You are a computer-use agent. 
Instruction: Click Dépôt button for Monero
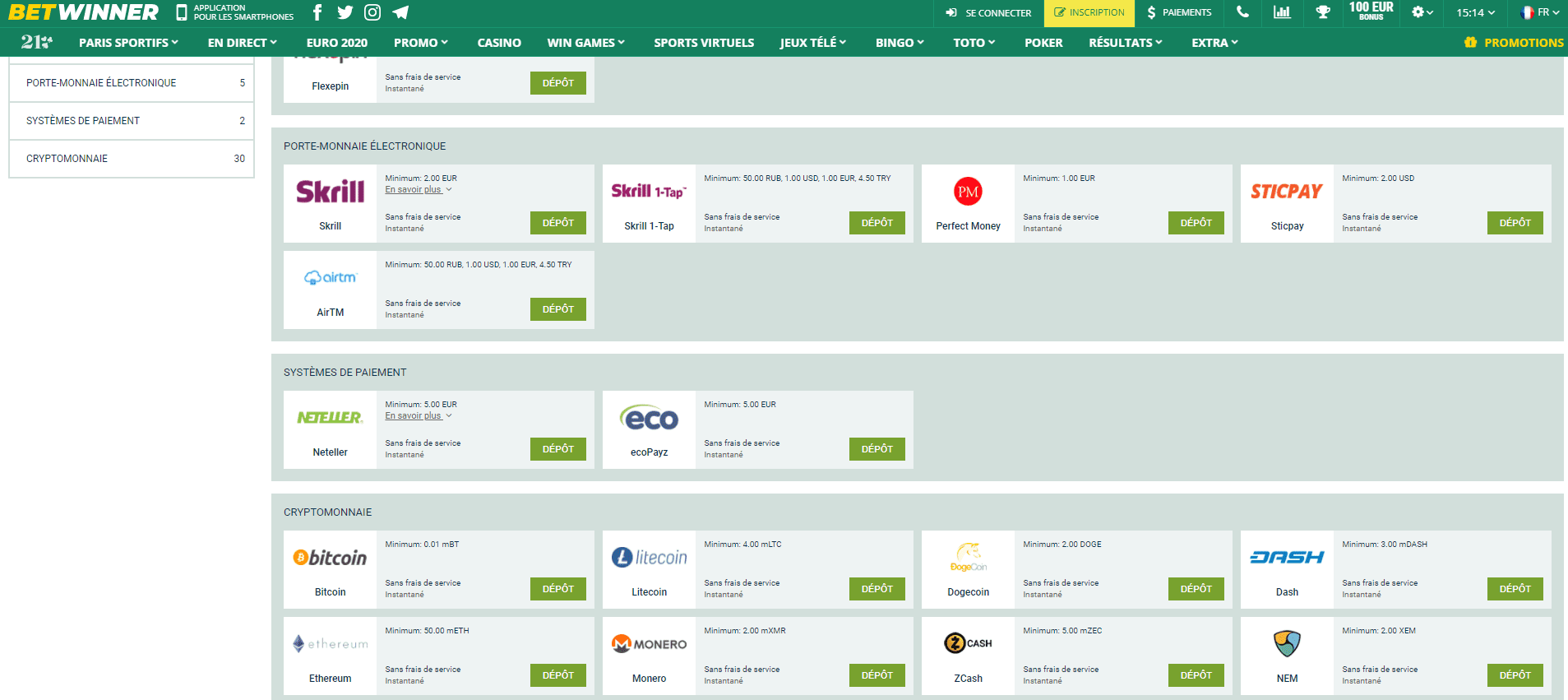coord(877,675)
